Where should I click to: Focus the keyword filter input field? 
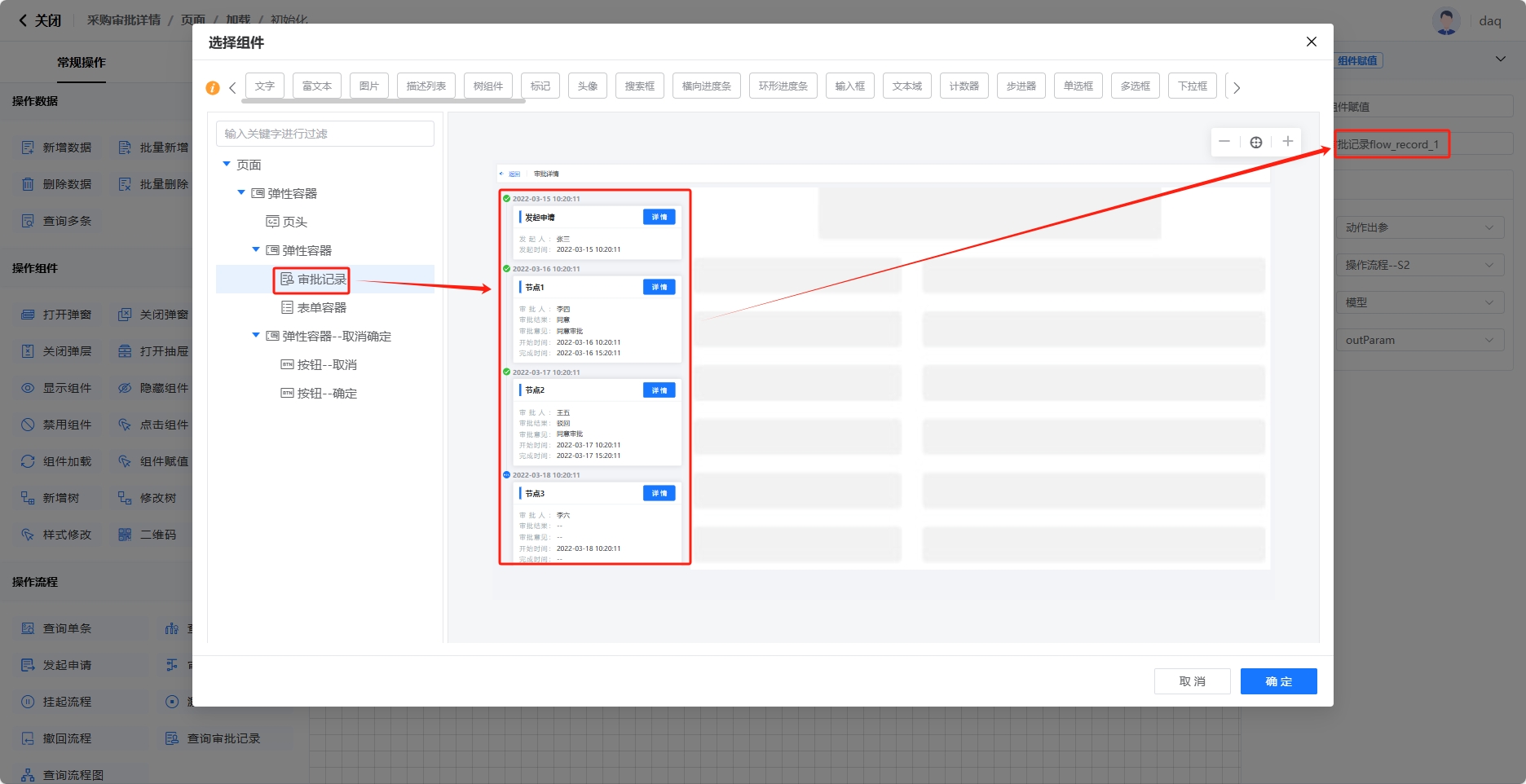324,134
